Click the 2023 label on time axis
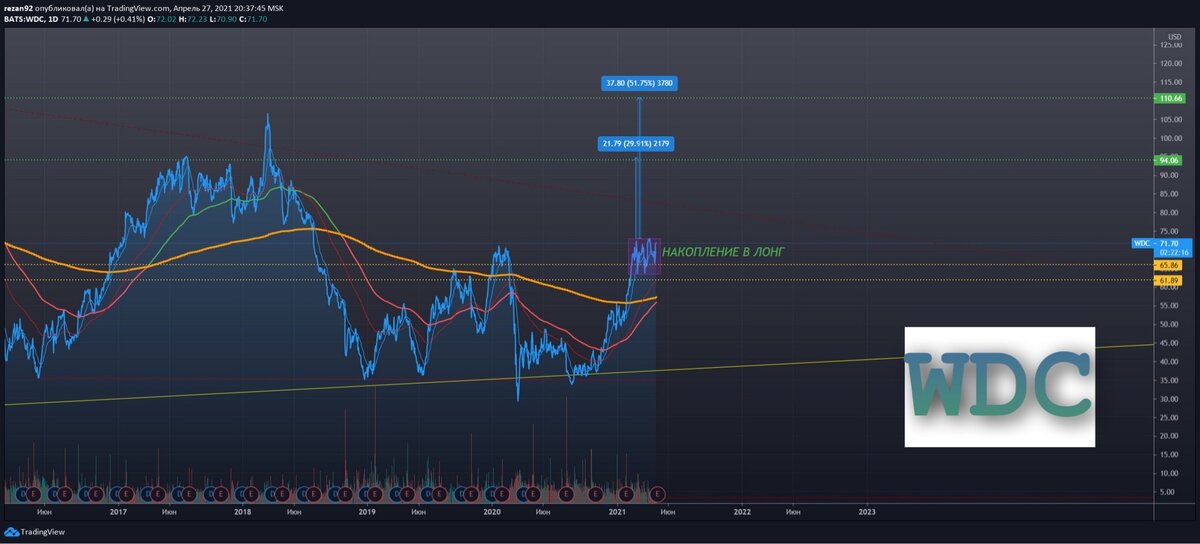The image size is (1200, 544). tap(867, 511)
